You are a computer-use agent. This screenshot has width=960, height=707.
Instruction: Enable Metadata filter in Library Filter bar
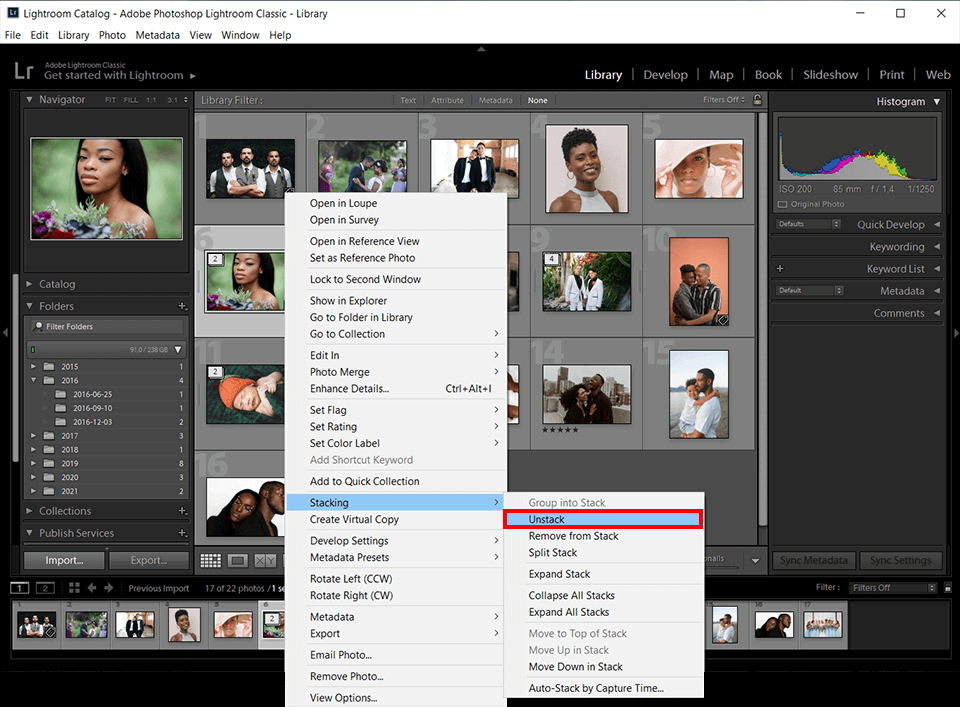(x=495, y=100)
